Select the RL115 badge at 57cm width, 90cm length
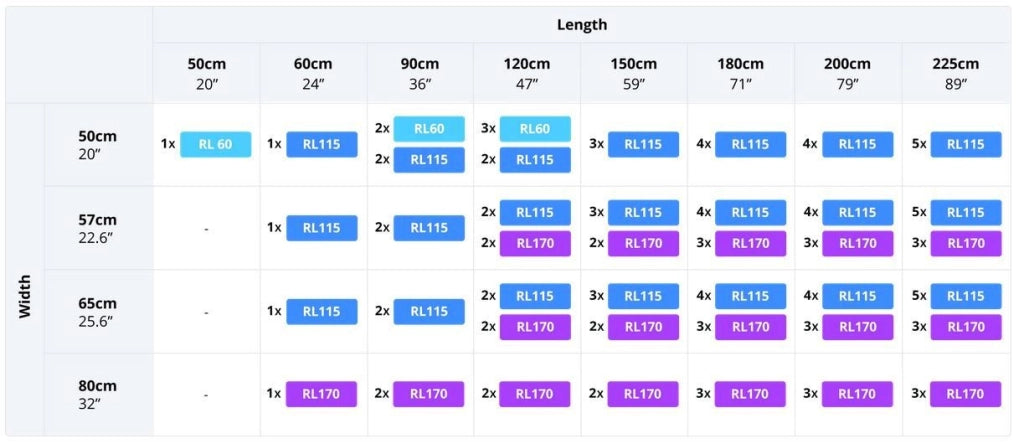Image resolution: width=1024 pixels, height=444 pixels. (x=429, y=228)
